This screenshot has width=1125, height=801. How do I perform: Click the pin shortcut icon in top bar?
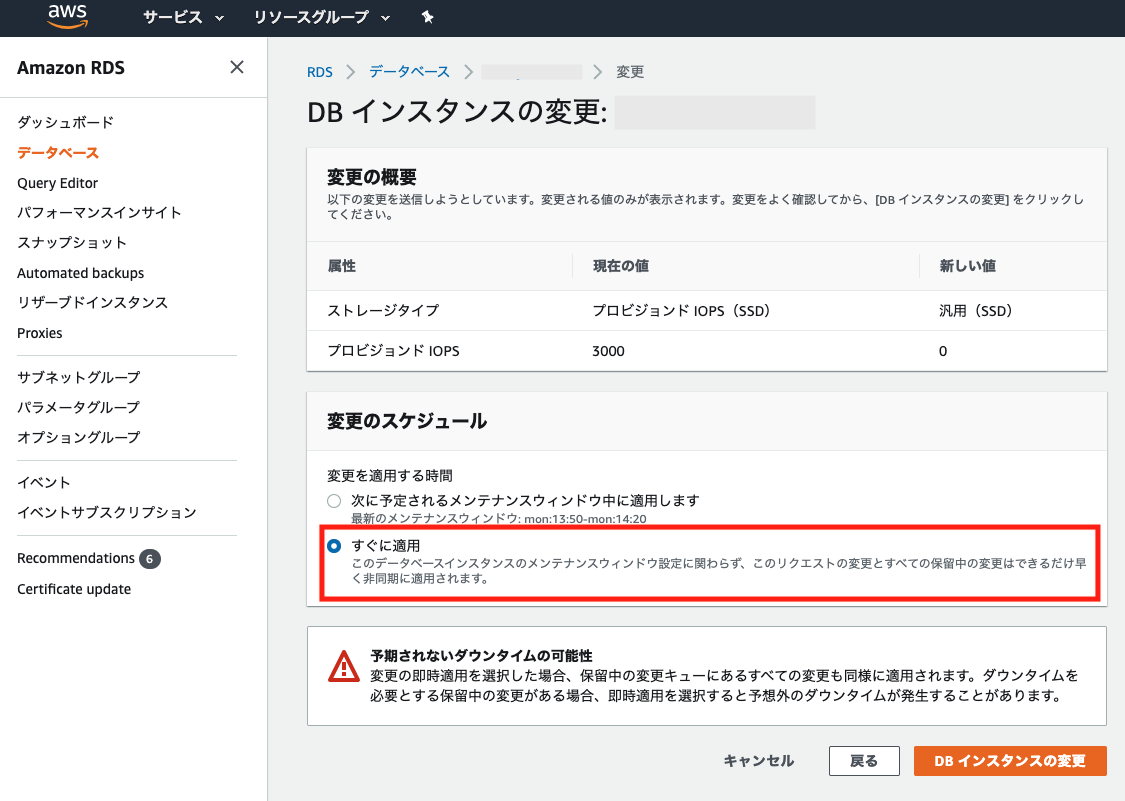pyautogui.click(x=428, y=17)
